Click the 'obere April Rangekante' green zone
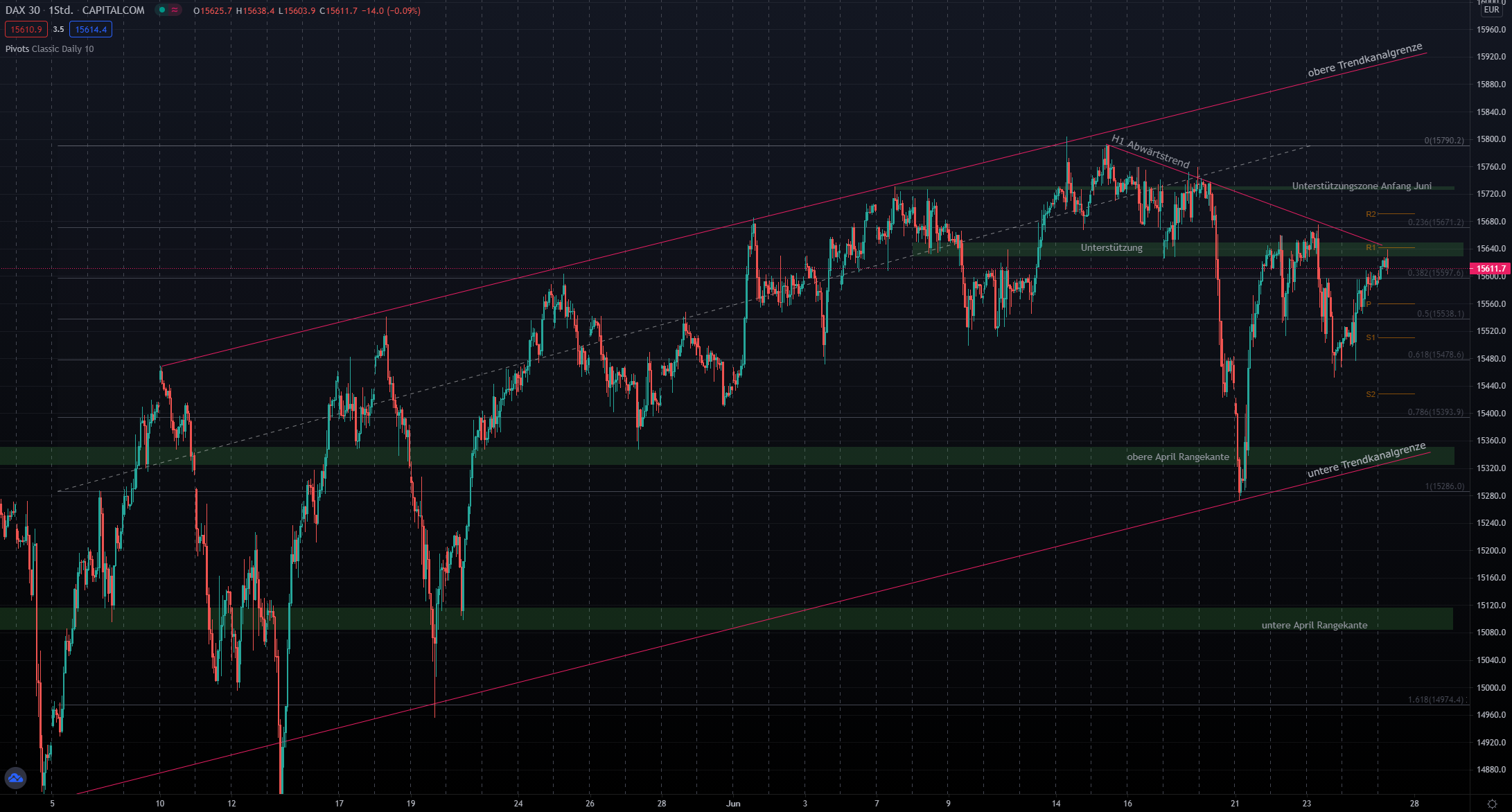This screenshot has height=812, width=1512. click(1177, 457)
